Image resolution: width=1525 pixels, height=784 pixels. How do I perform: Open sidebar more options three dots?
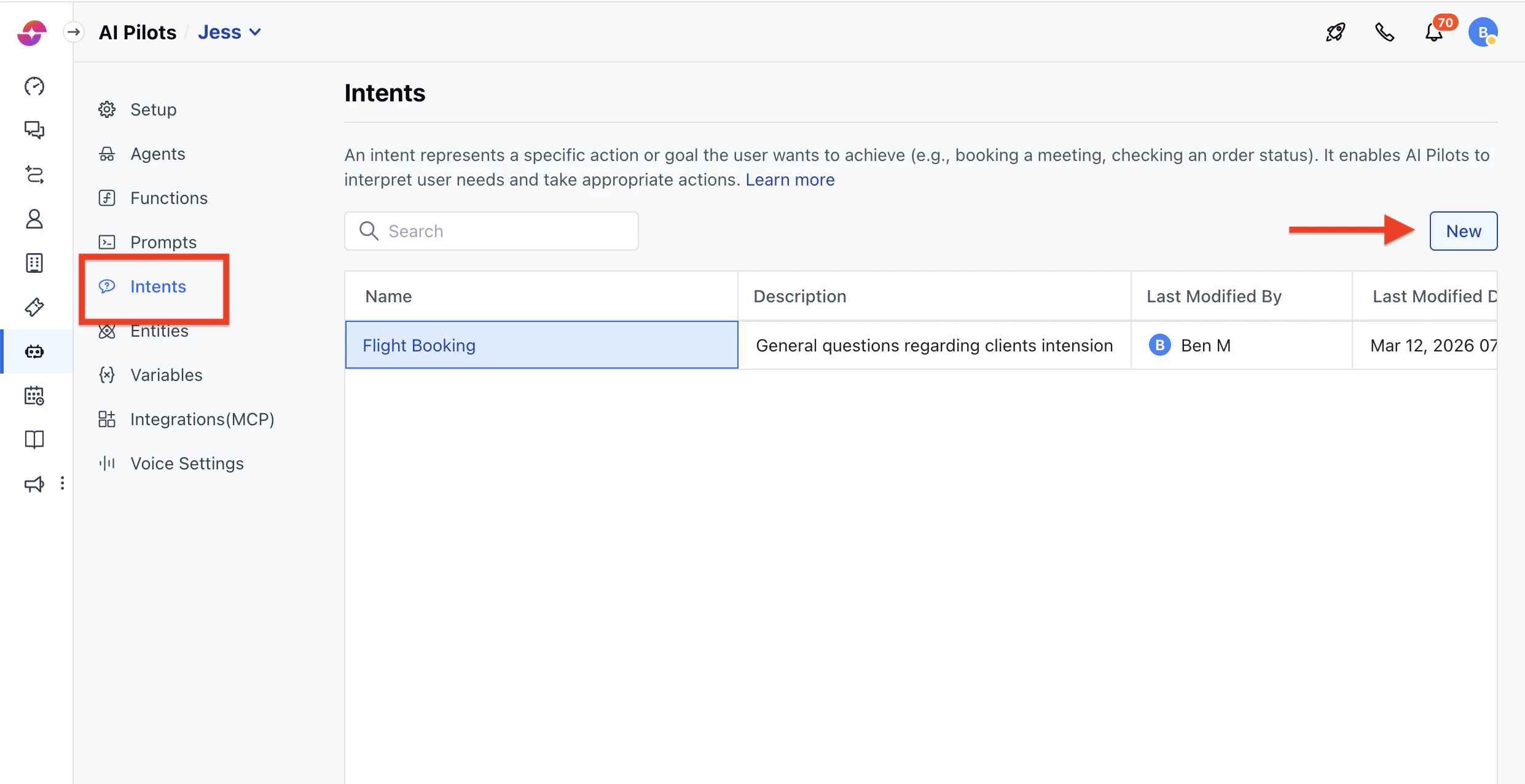pos(62,484)
